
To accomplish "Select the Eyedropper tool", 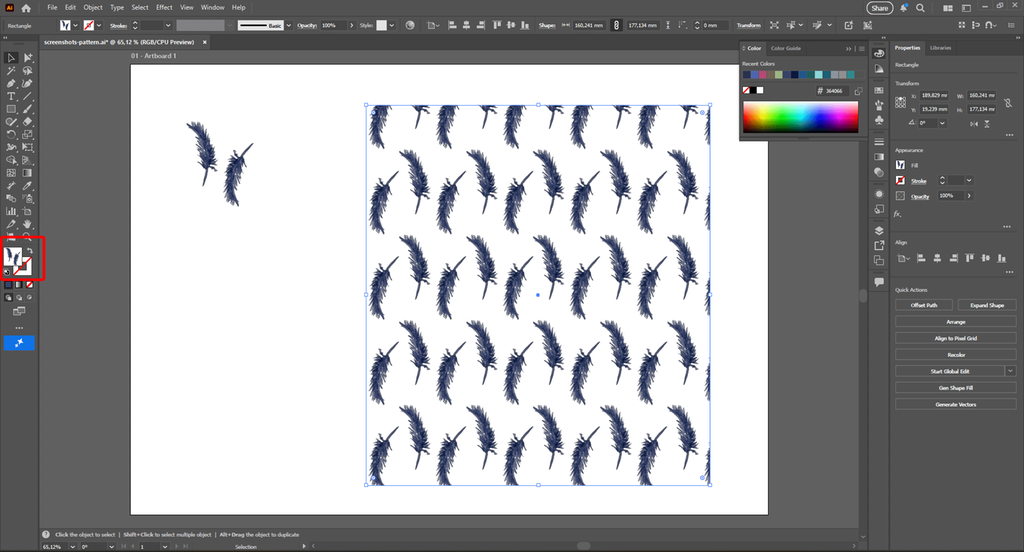I will pyautogui.click(x=27, y=186).
